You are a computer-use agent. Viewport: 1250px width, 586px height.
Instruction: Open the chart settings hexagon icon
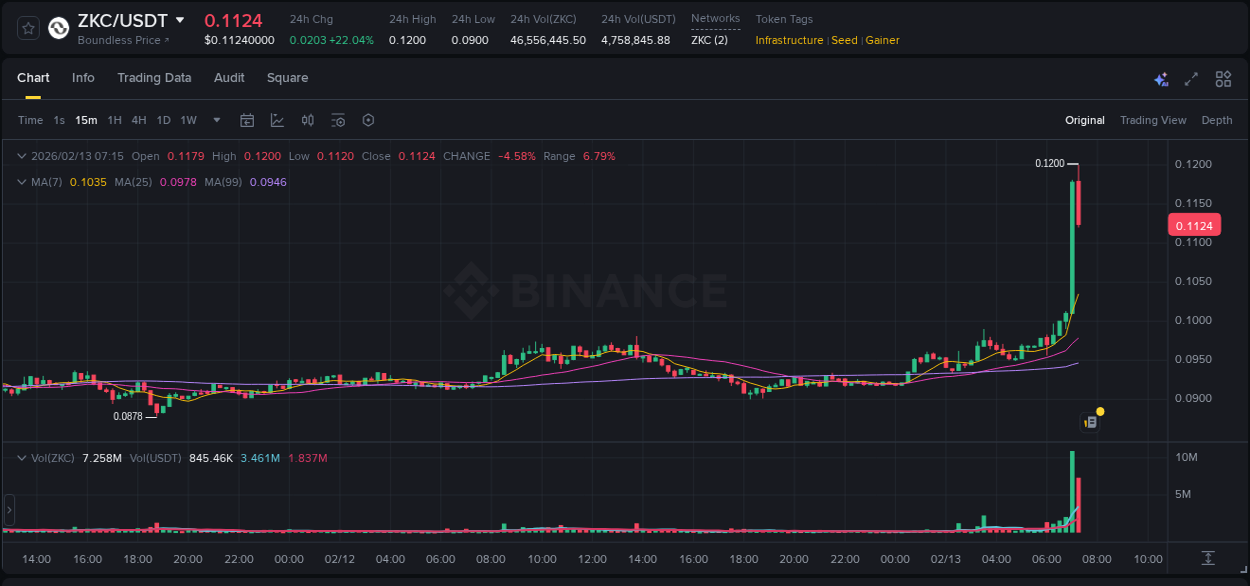tap(368, 120)
